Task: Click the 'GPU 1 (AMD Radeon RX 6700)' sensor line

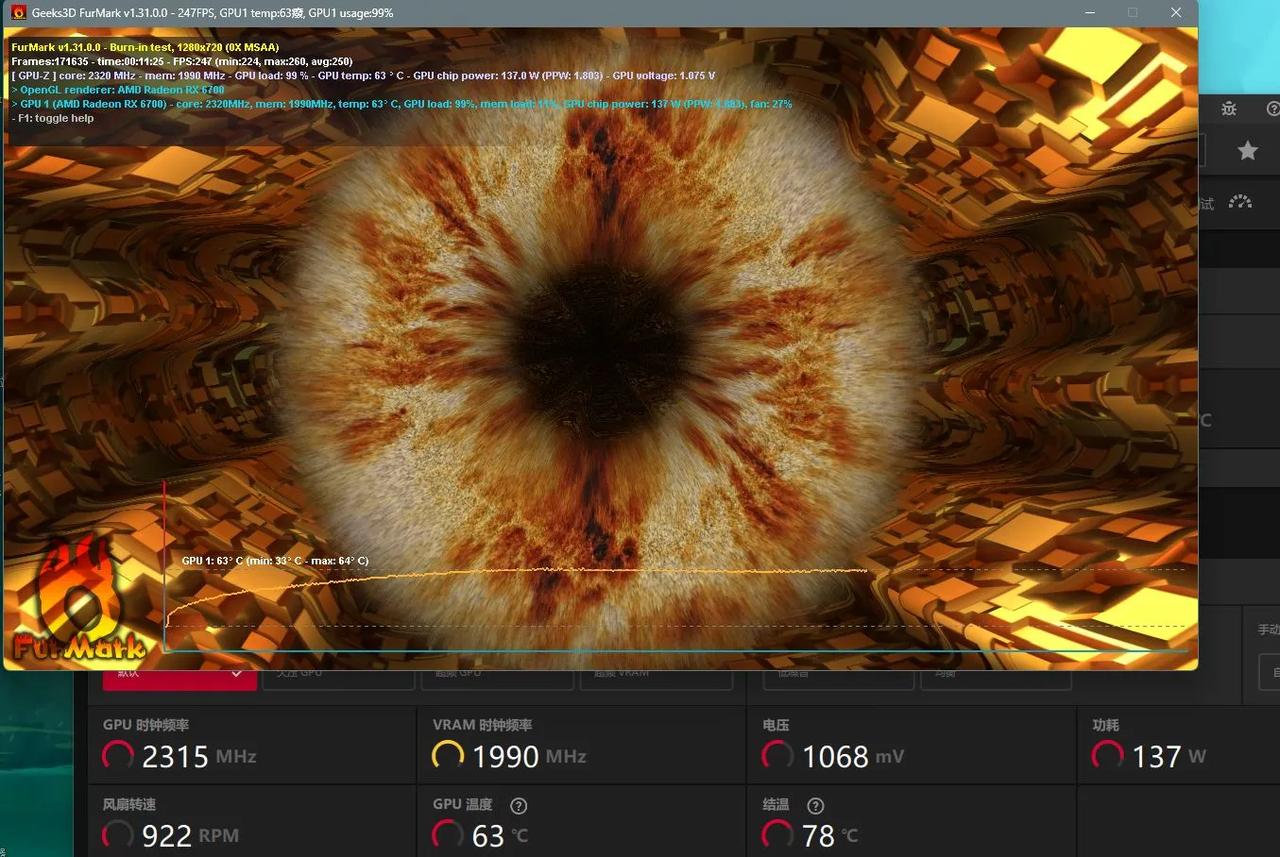Action: click(x=401, y=103)
